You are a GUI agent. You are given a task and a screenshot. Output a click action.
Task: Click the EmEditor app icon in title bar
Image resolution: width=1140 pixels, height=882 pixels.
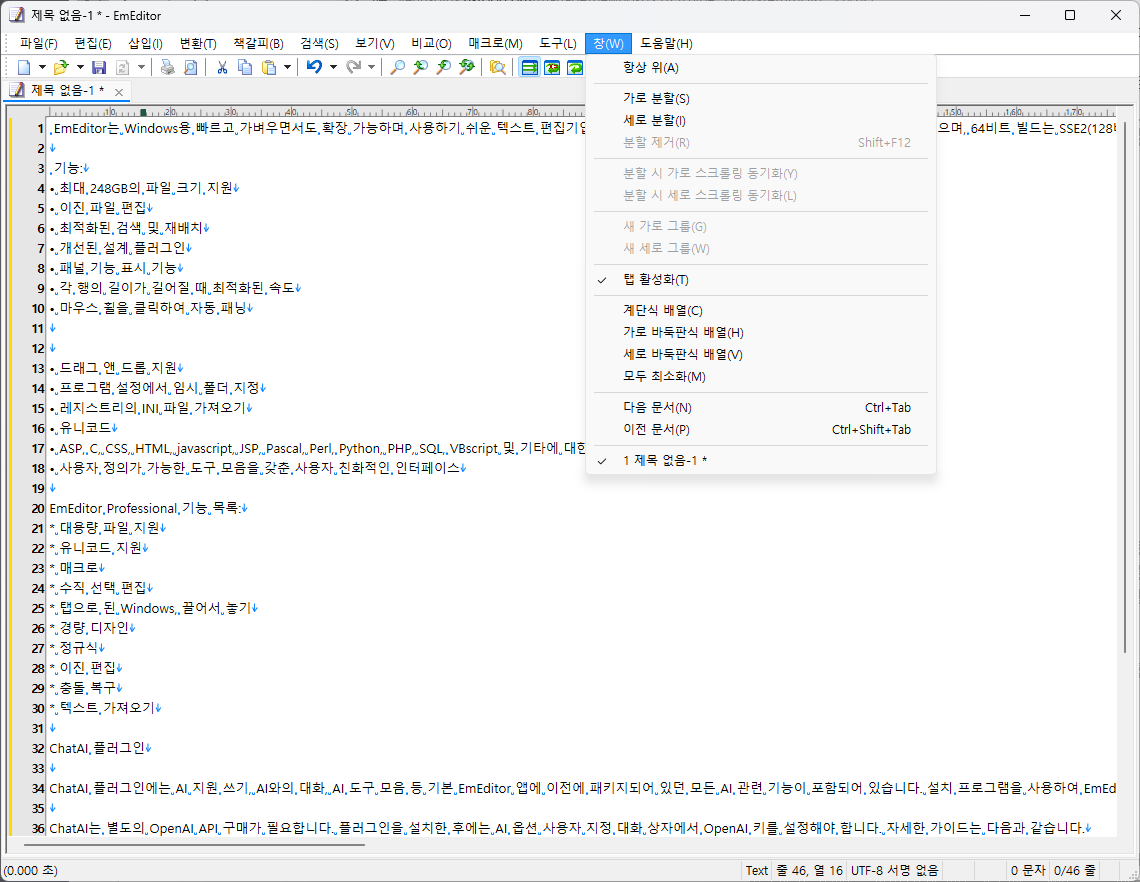click(16, 15)
